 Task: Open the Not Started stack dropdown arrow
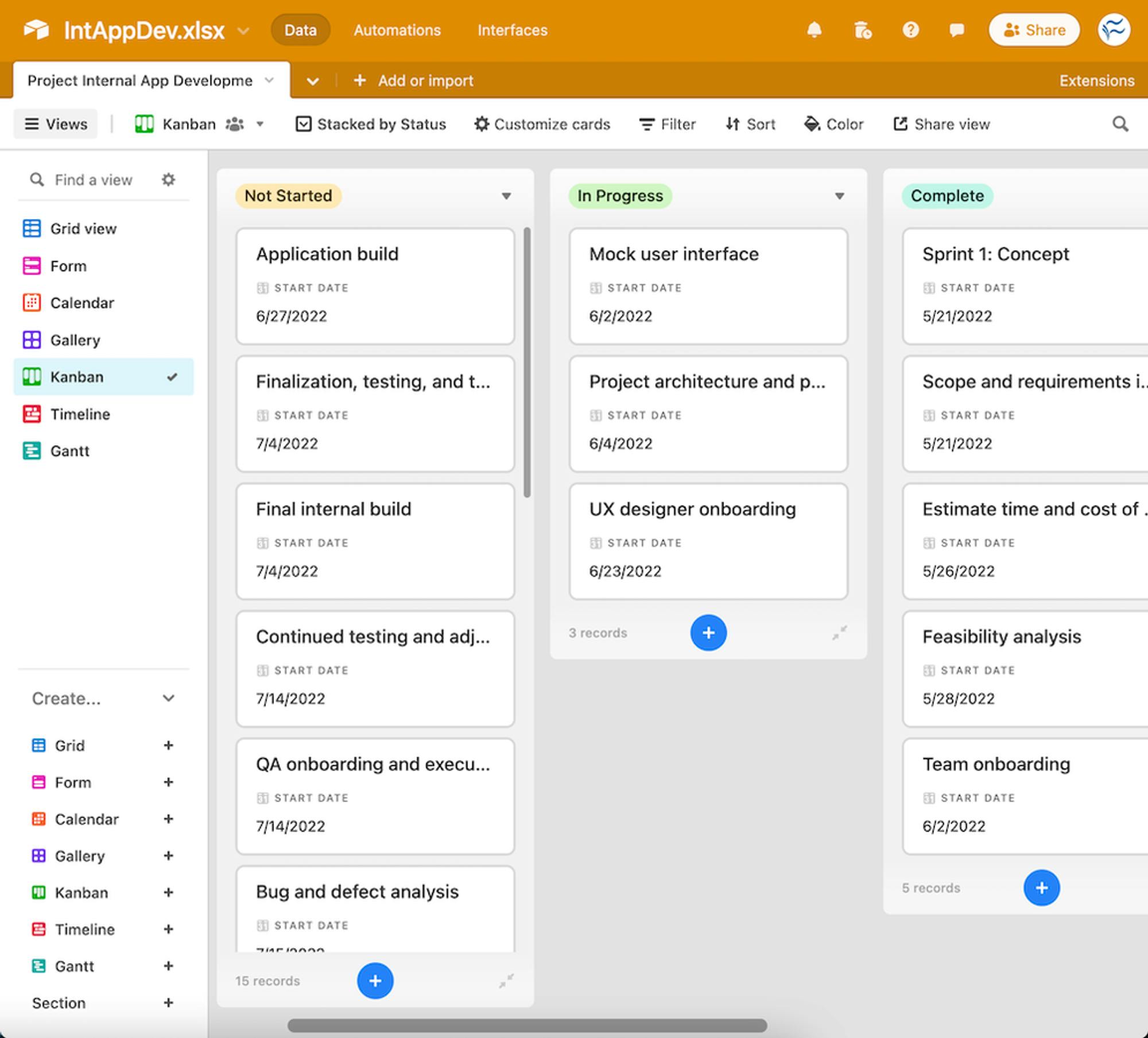coord(506,196)
